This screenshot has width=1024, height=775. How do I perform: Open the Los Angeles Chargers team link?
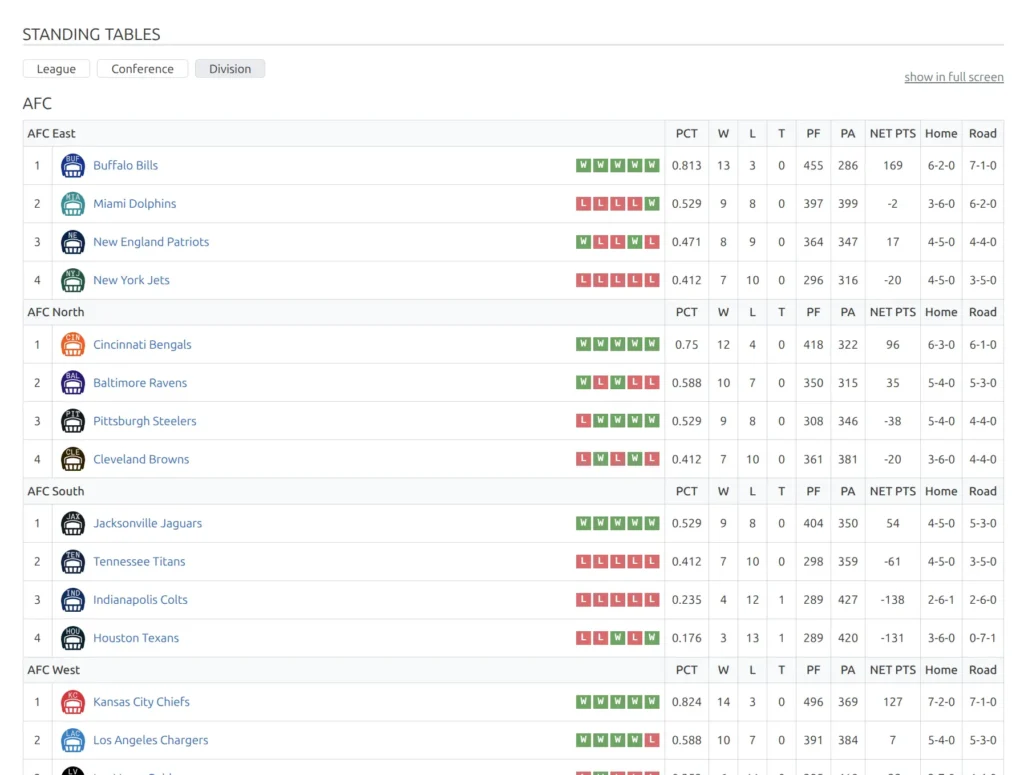click(151, 740)
